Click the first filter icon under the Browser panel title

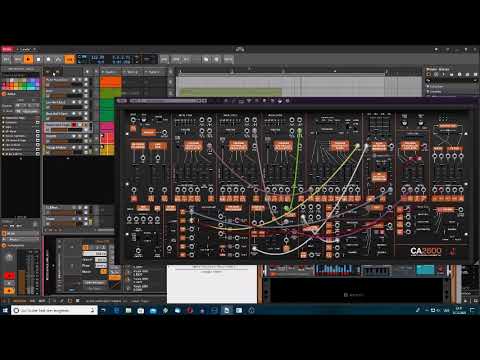click(x=429, y=74)
